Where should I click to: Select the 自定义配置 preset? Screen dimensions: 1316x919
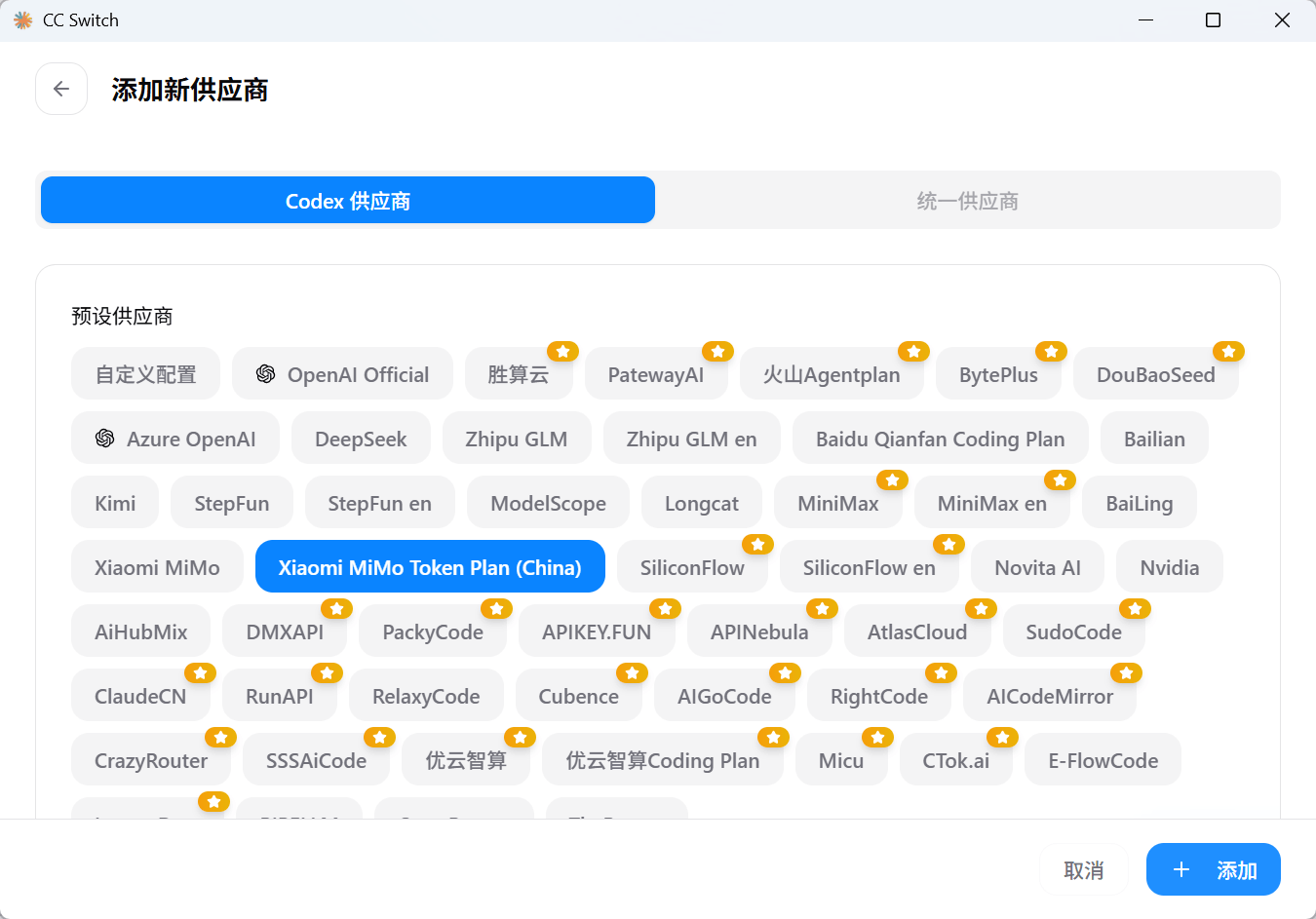[x=145, y=374]
